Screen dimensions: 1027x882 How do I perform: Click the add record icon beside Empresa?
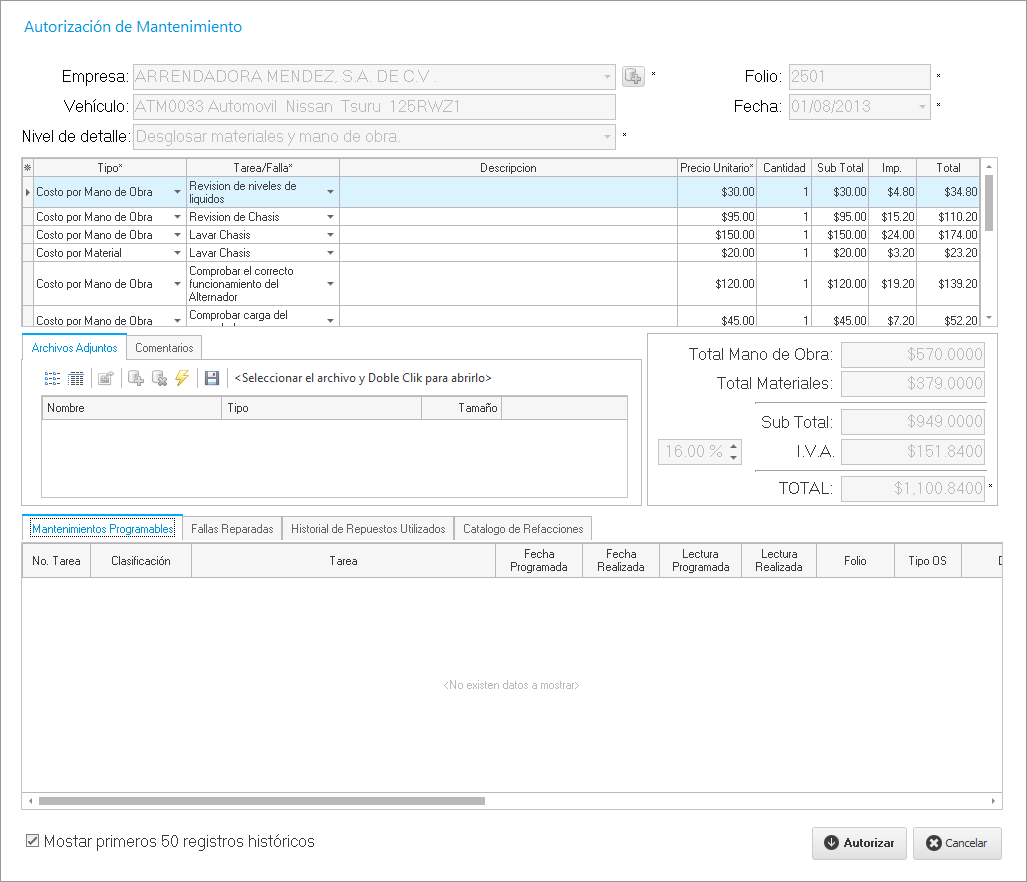633,76
